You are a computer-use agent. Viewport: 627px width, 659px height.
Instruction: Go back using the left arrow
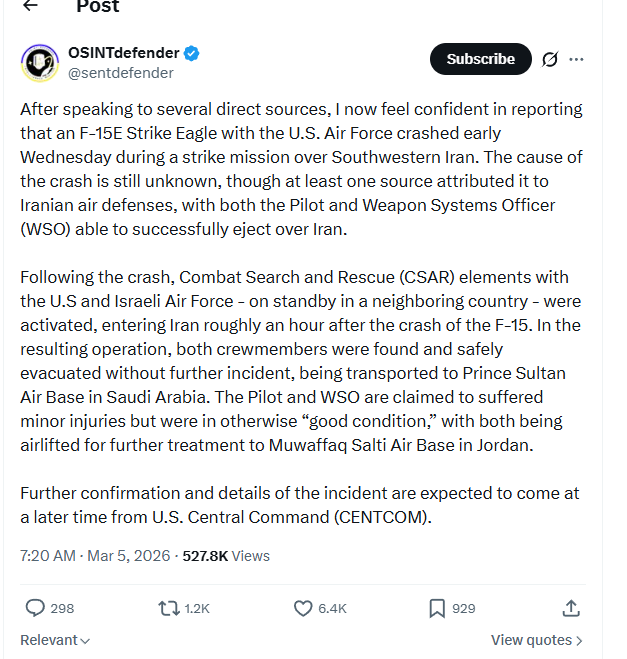click(30, 6)
